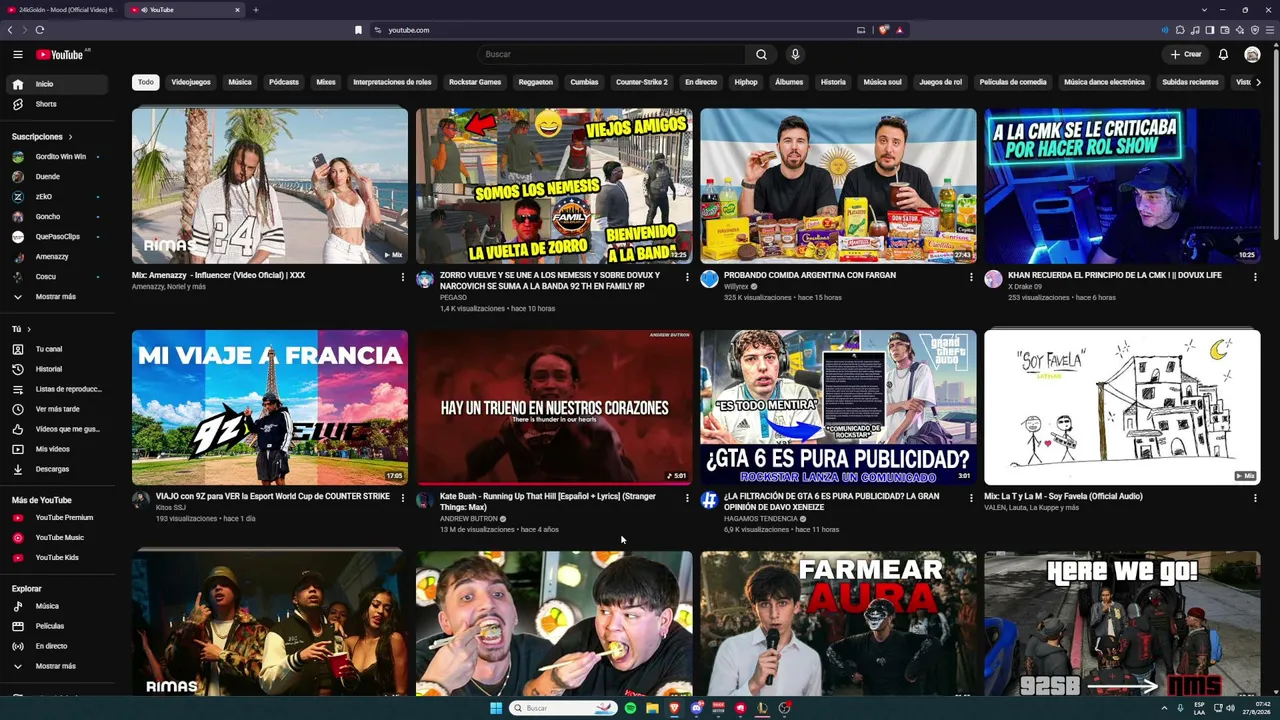This screenshot has height=720, width=1280.
Task: Open the KHAN RECUERDA video title
Action: 1115,275
